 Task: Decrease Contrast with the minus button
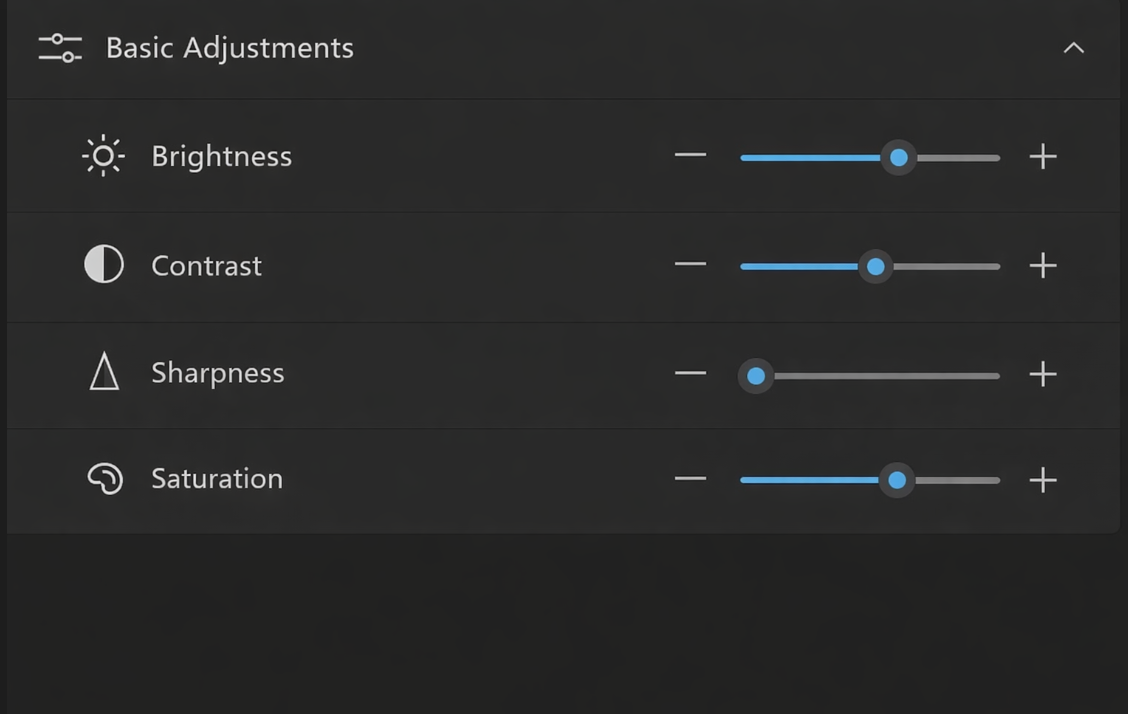point(690,265)
